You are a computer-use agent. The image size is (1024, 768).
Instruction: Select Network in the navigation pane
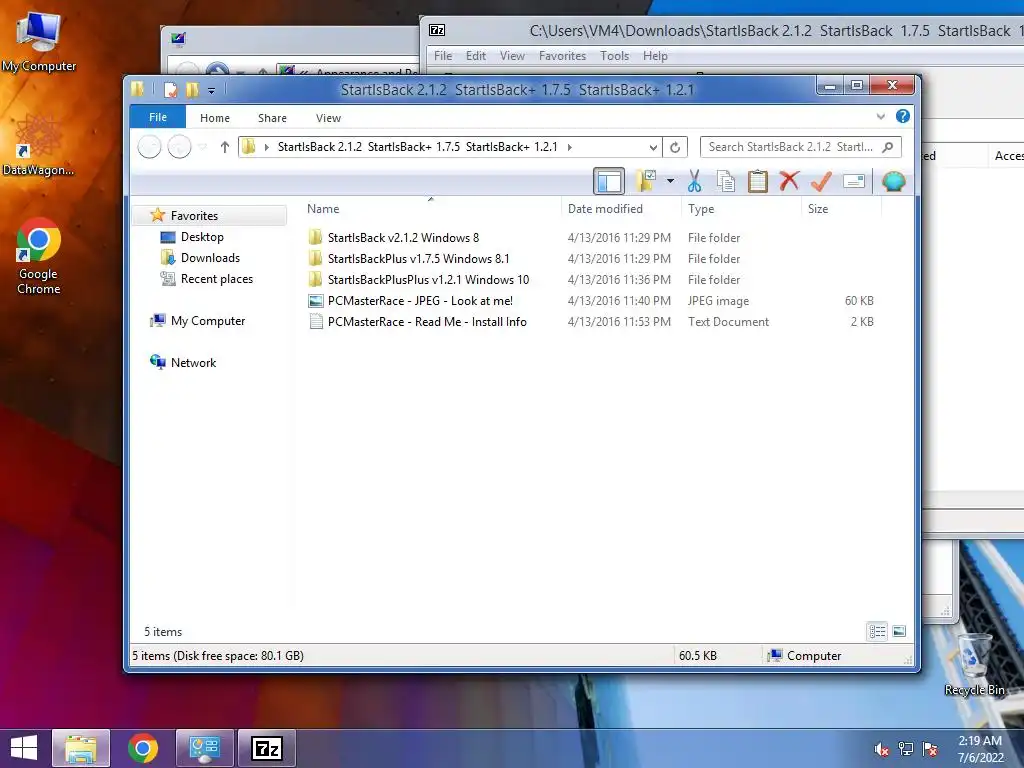click(193, 362)
